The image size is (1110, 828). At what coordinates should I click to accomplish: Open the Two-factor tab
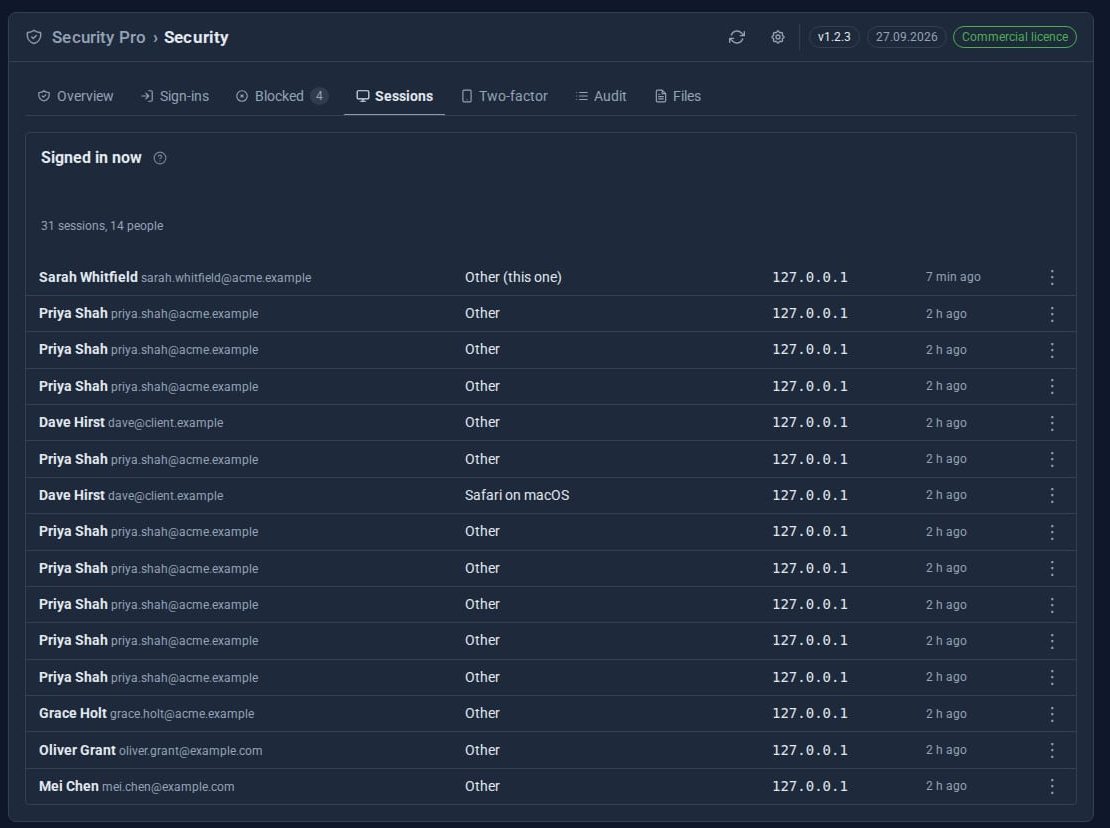[x=505, y=96]
